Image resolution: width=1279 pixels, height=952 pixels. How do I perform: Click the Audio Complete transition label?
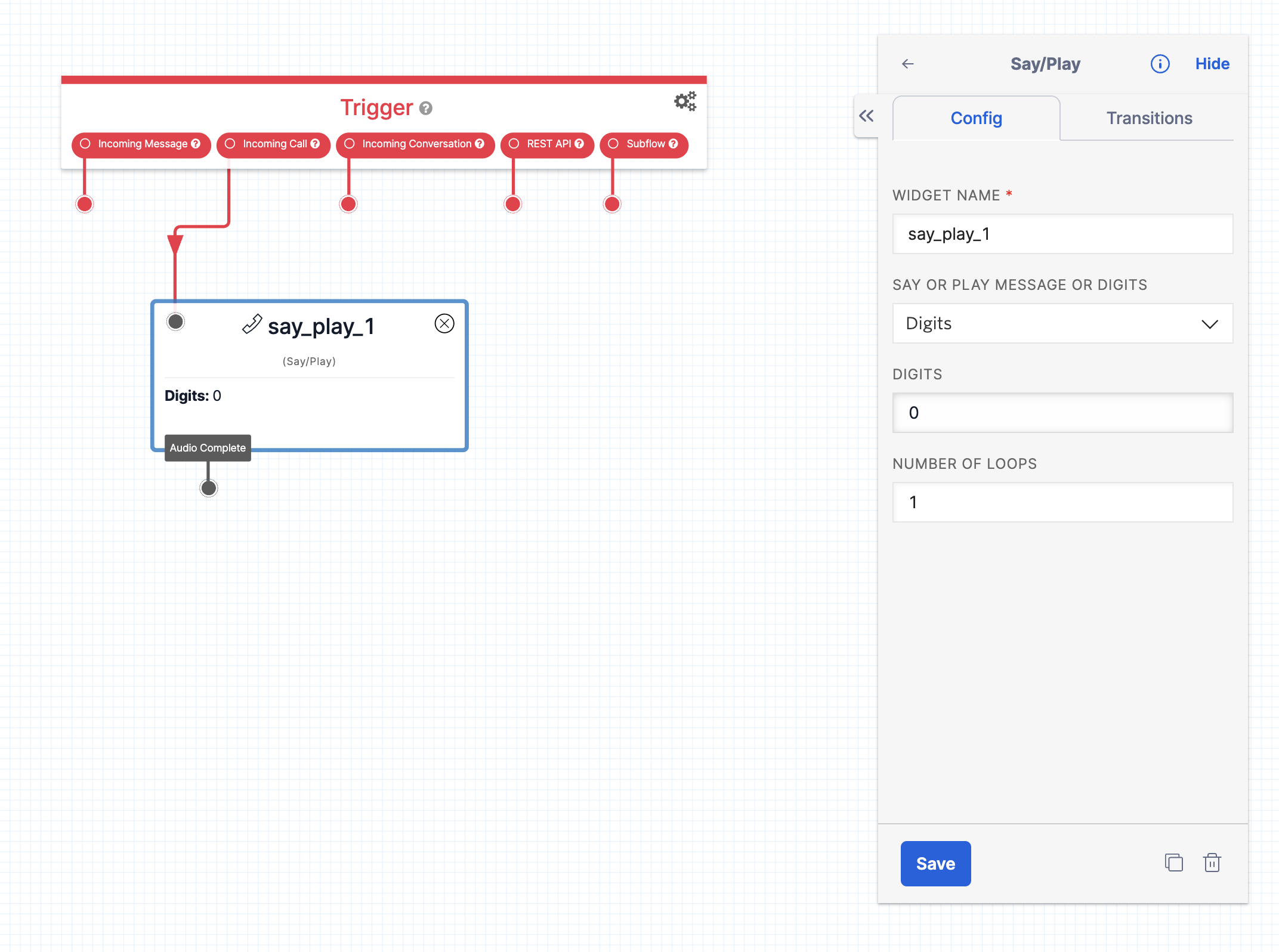[x=208, y=448]
